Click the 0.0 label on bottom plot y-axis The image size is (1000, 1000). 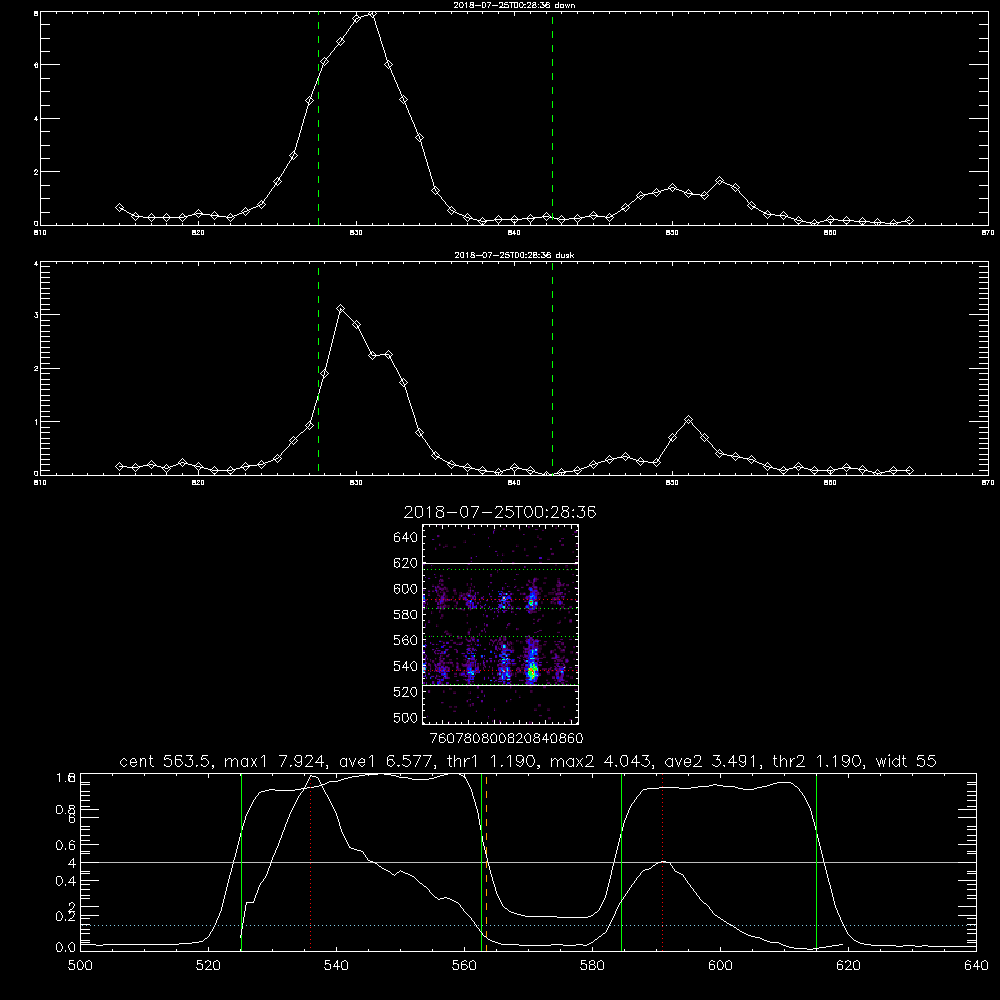tap(66, 948)
